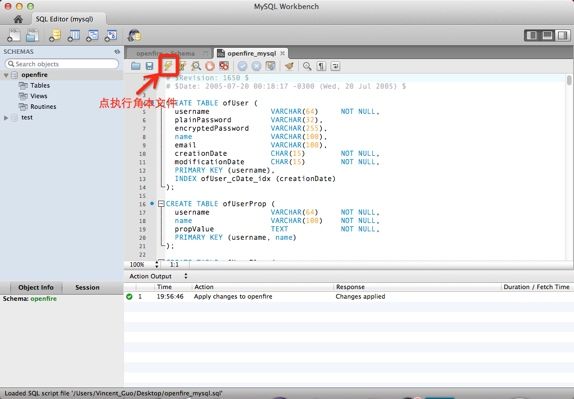Screen dimensions: 574x399
Task: Click the green openfire schema link
Action: click(x=44, y=299)
